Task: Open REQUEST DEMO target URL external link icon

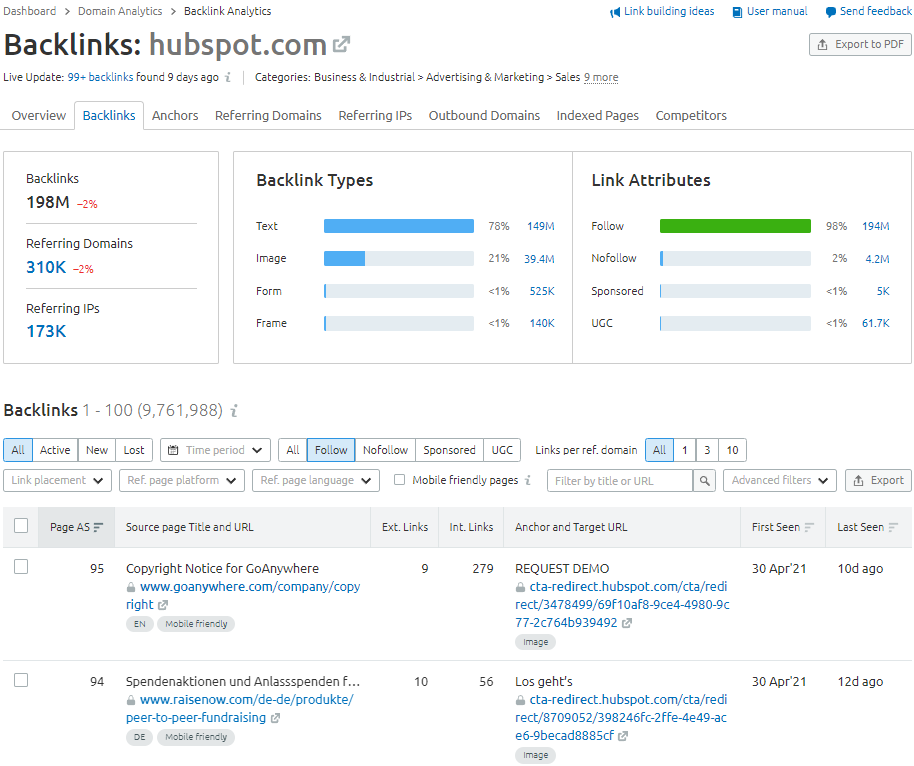Action: pos(627,623)
